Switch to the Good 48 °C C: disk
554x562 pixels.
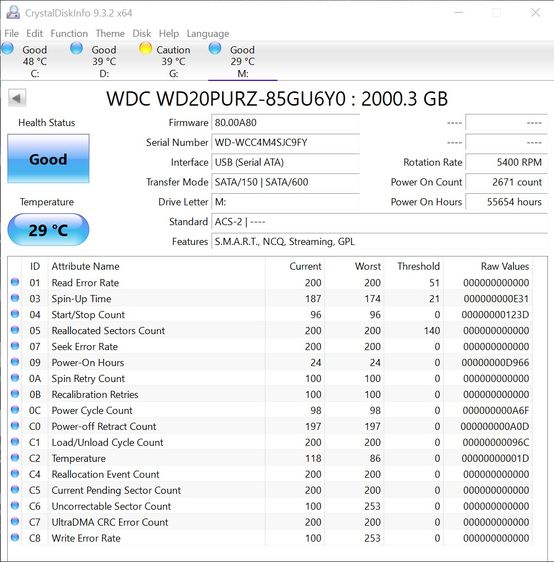(35, 61)
